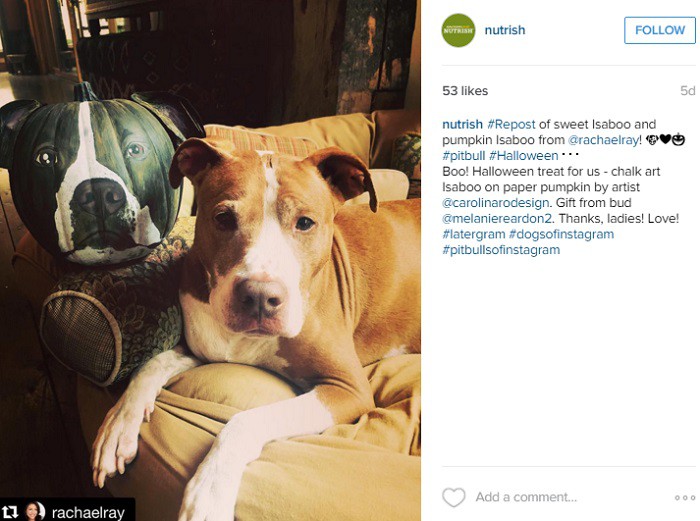Click rachaelray's small avatar on photo
This screenshot has height=521, width=700.
click(35, 511)
